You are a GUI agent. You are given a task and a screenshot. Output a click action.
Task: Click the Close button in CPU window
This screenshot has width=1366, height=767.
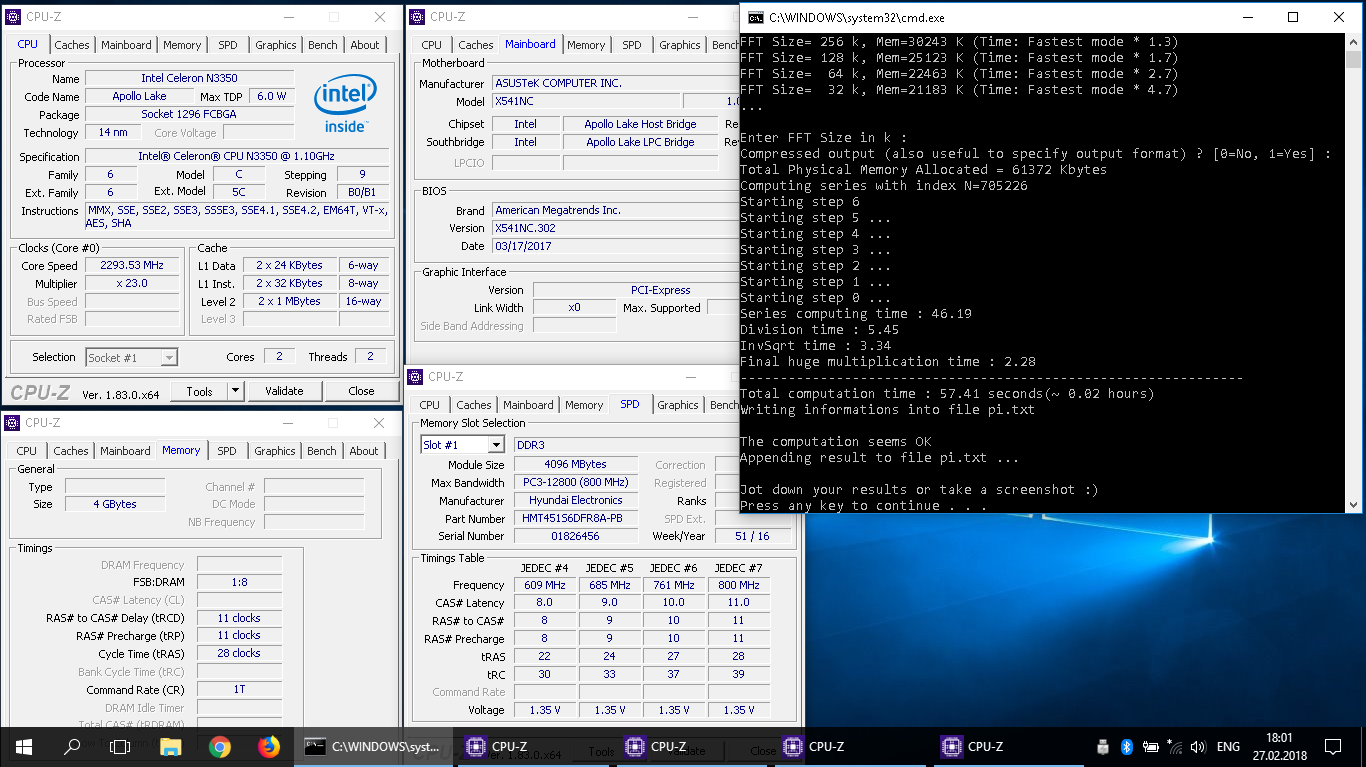[x=361, y=391]
